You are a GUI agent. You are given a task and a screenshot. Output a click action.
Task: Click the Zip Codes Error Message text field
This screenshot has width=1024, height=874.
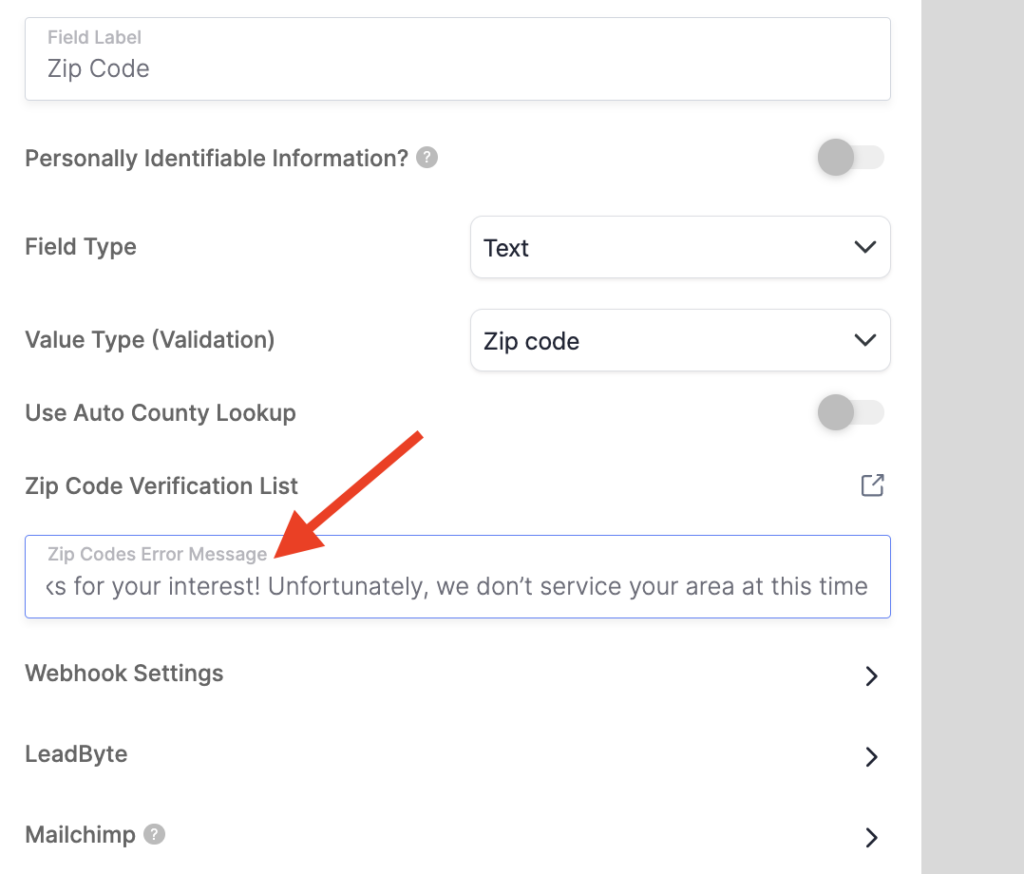(457, 586)
